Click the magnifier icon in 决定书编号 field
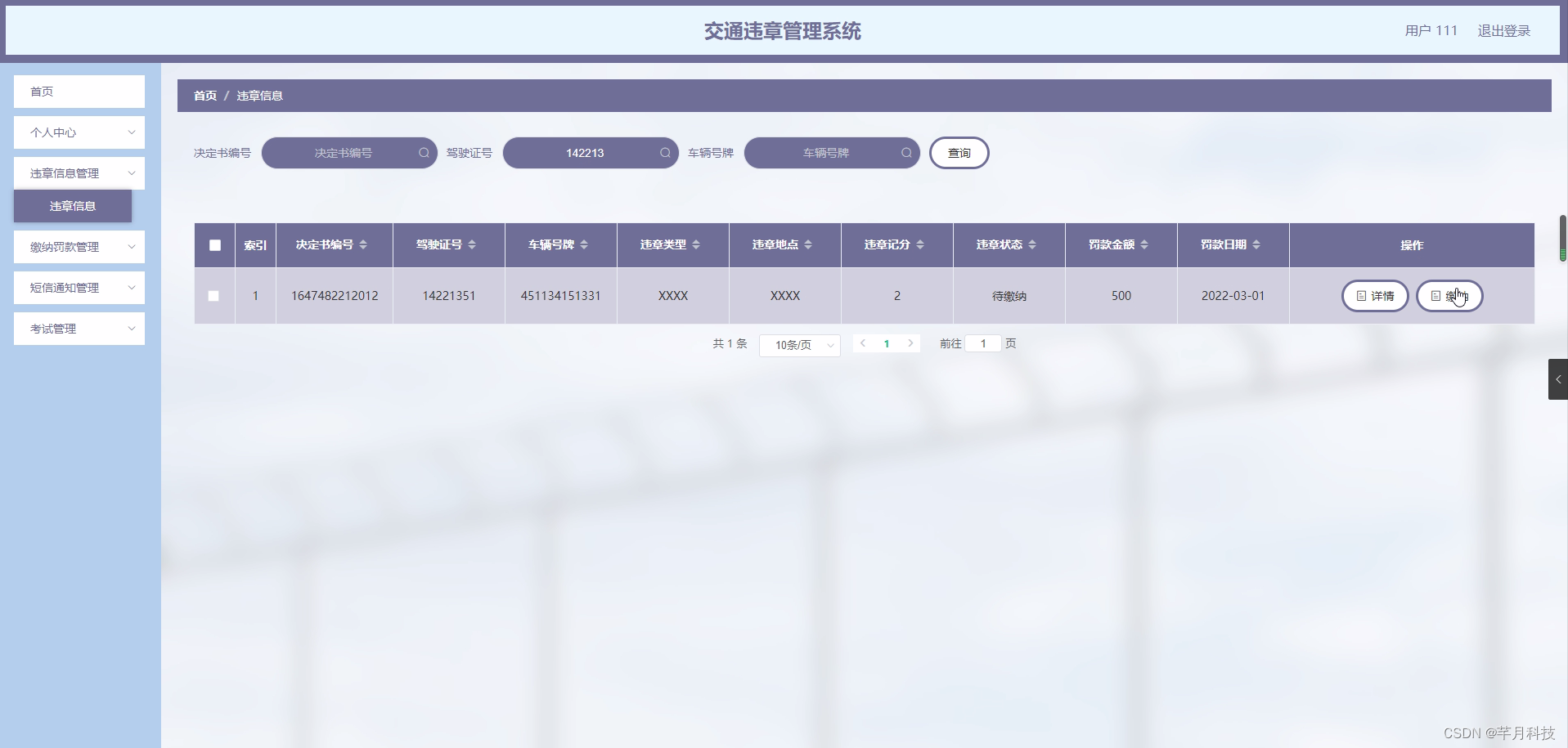The width and height of the screenshot is (1568, 748). coord(425,153)
